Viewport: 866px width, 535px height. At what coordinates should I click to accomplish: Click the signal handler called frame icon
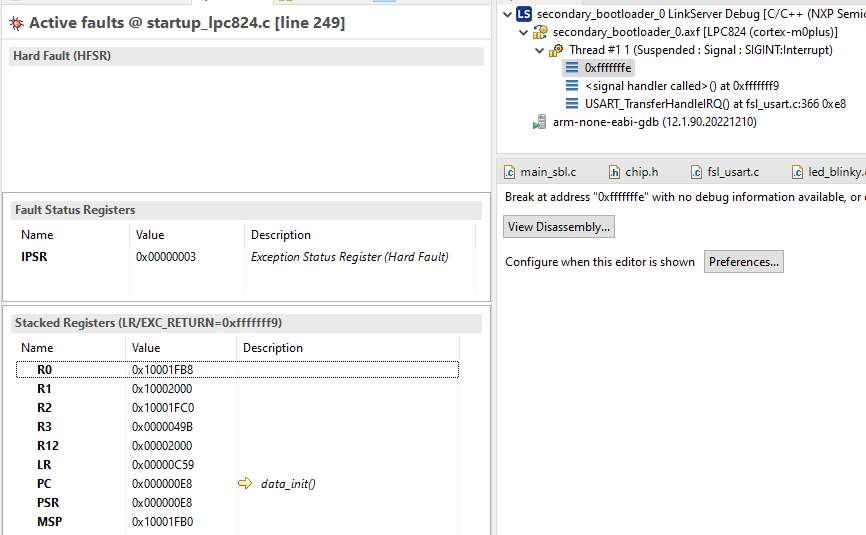click(x=572, y=86)
